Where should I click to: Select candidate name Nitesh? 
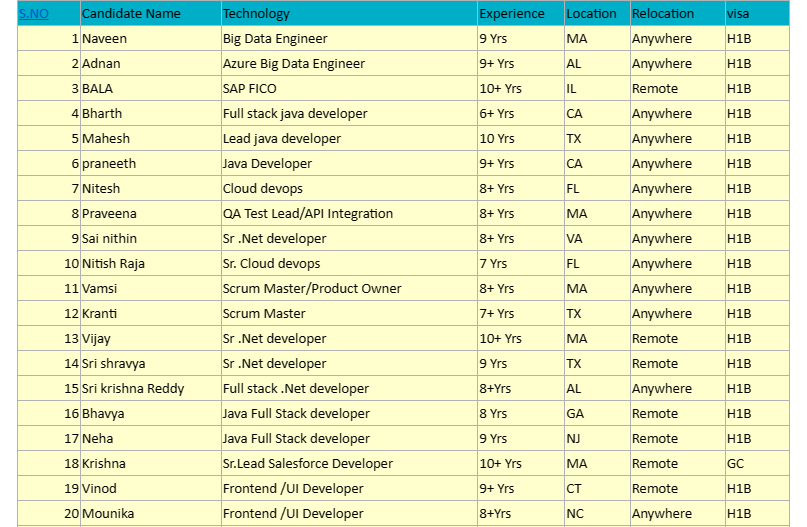click(101, 189)
